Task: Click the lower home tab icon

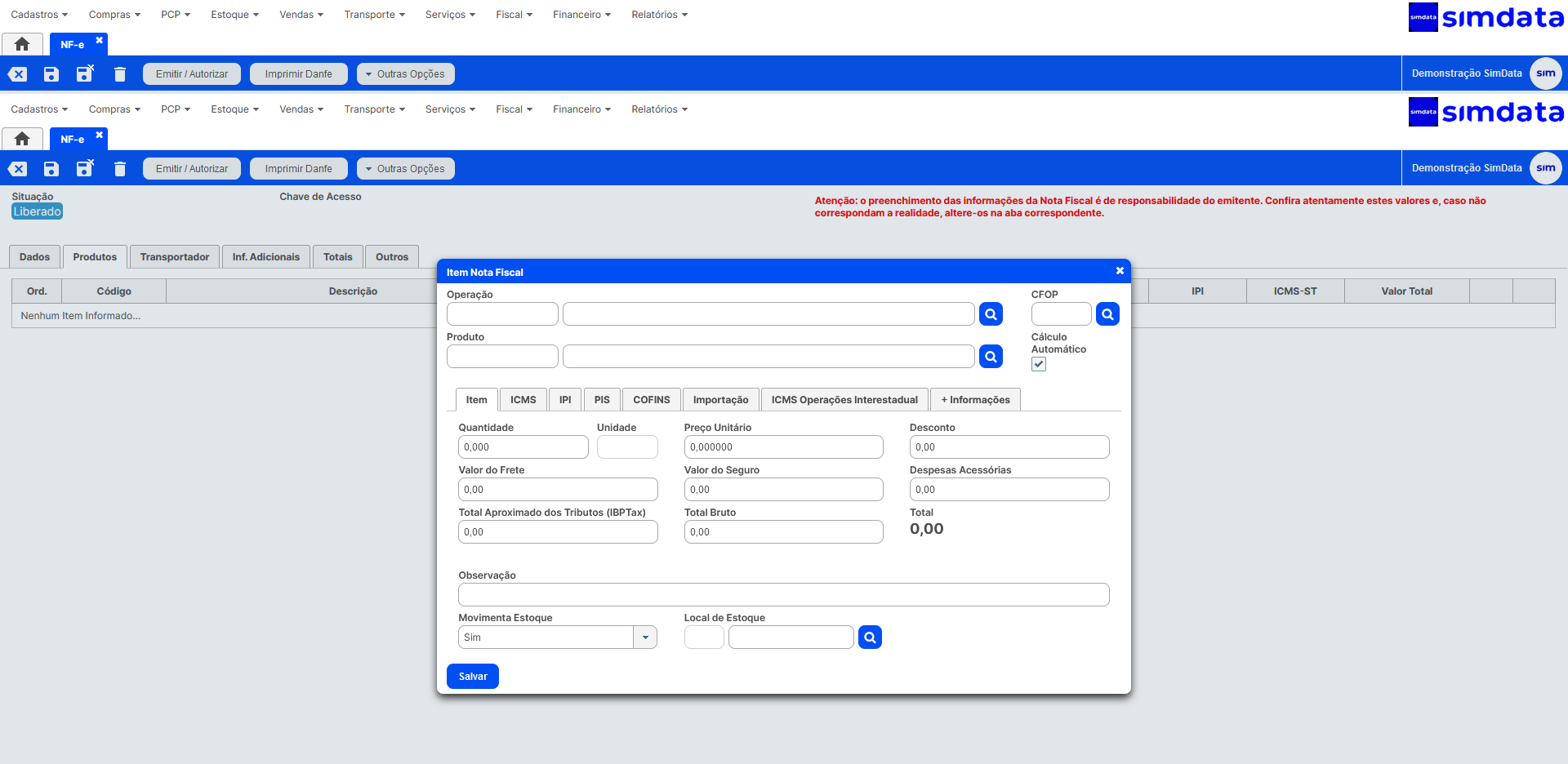Action: [22, 139]
